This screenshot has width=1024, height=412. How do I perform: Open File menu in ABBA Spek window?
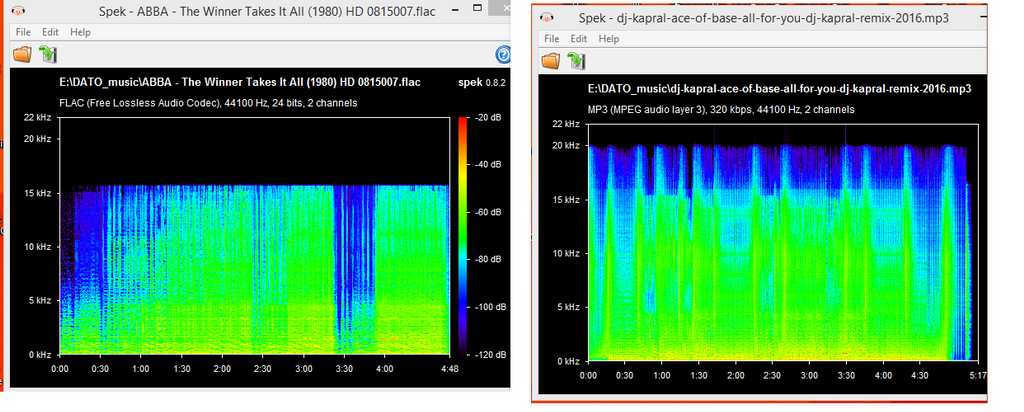(x=24, y=32)
